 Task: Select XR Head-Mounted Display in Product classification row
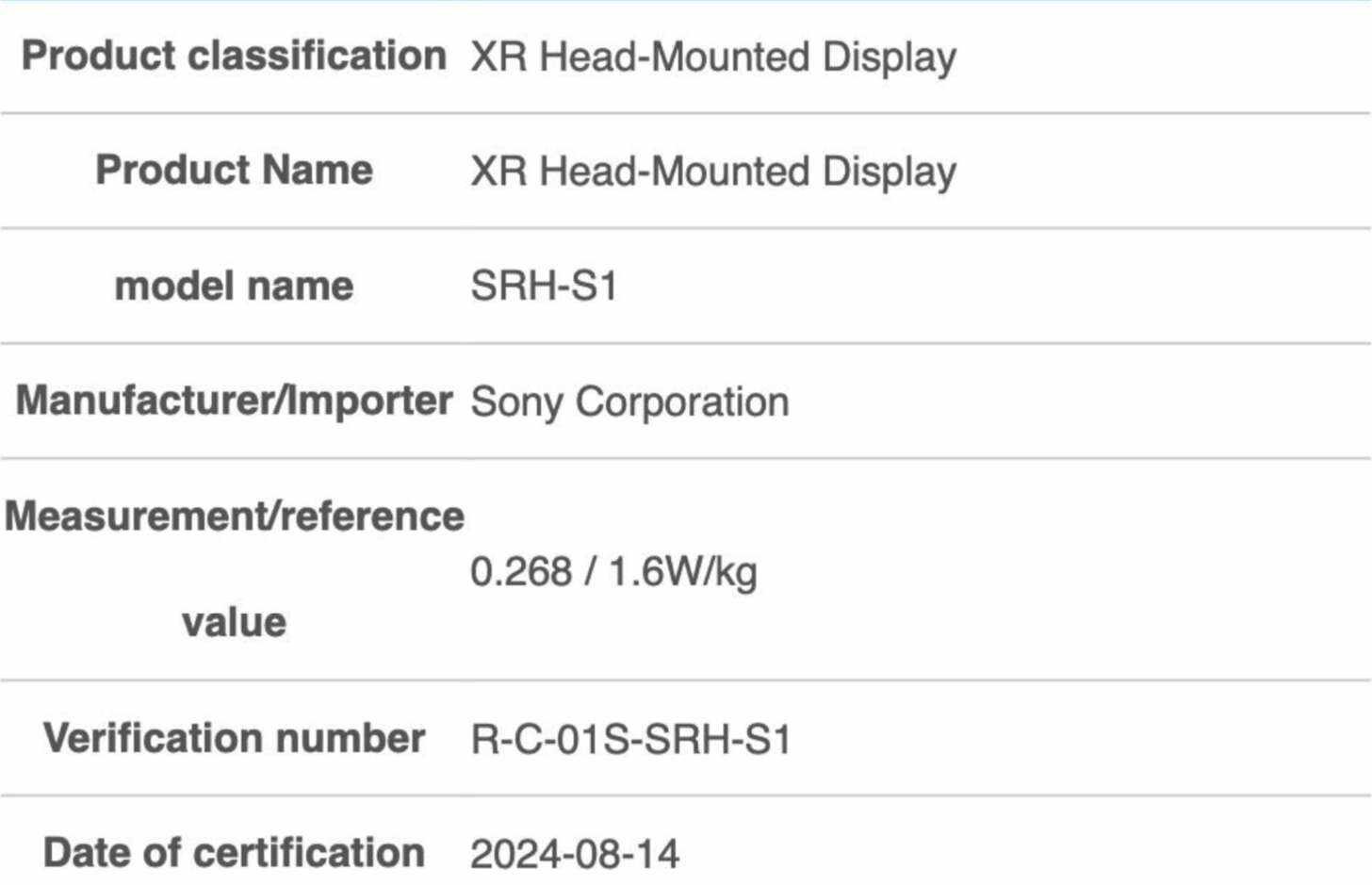tap(713, 57)
